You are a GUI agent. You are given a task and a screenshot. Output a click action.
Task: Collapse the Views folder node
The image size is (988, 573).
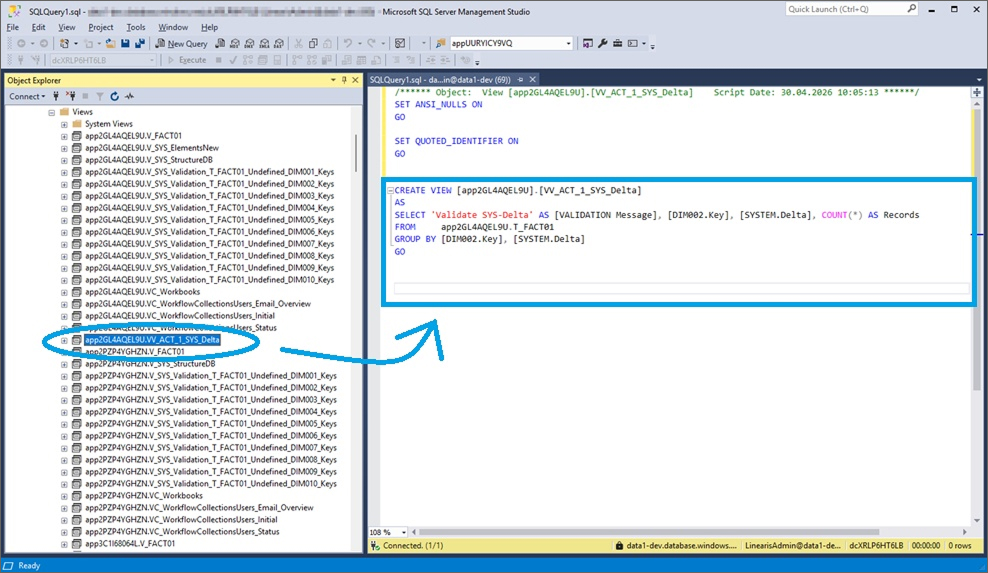pos(52,112)
